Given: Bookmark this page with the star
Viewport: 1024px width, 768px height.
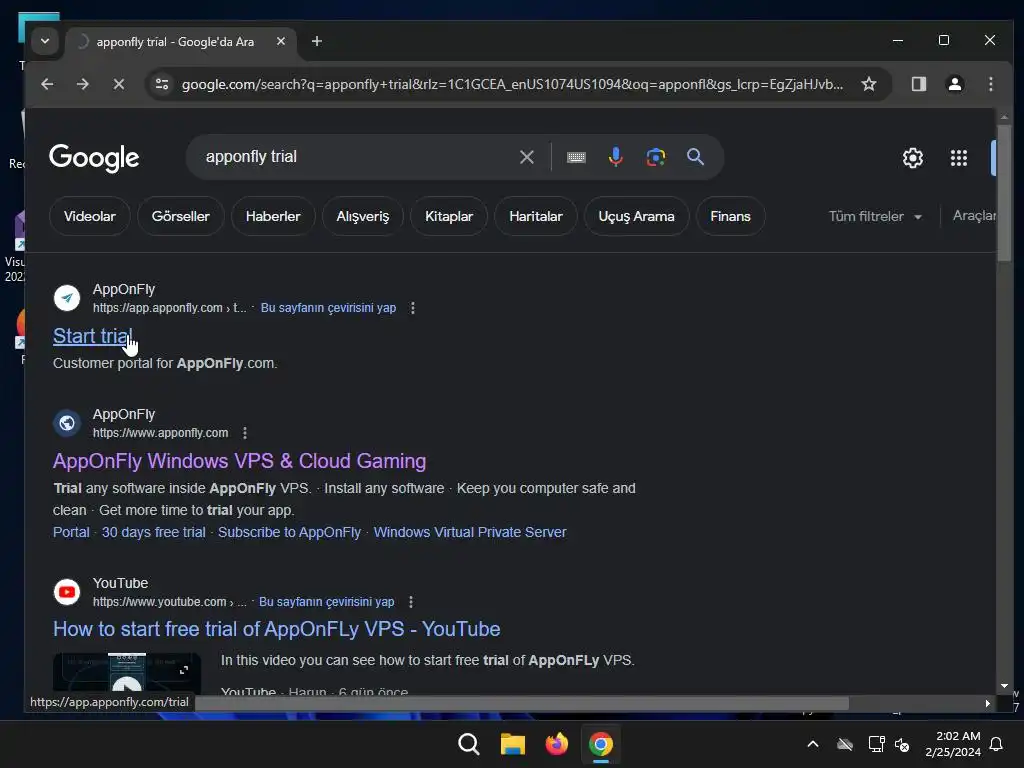Looking at the screenshot, I should pos(869,84).
